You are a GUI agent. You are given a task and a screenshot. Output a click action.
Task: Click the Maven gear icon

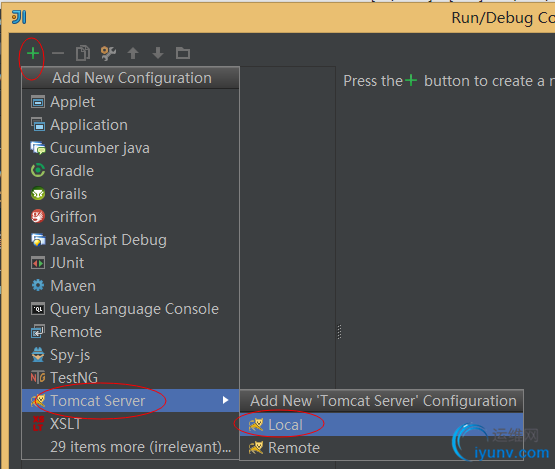(x=38, y=285)
